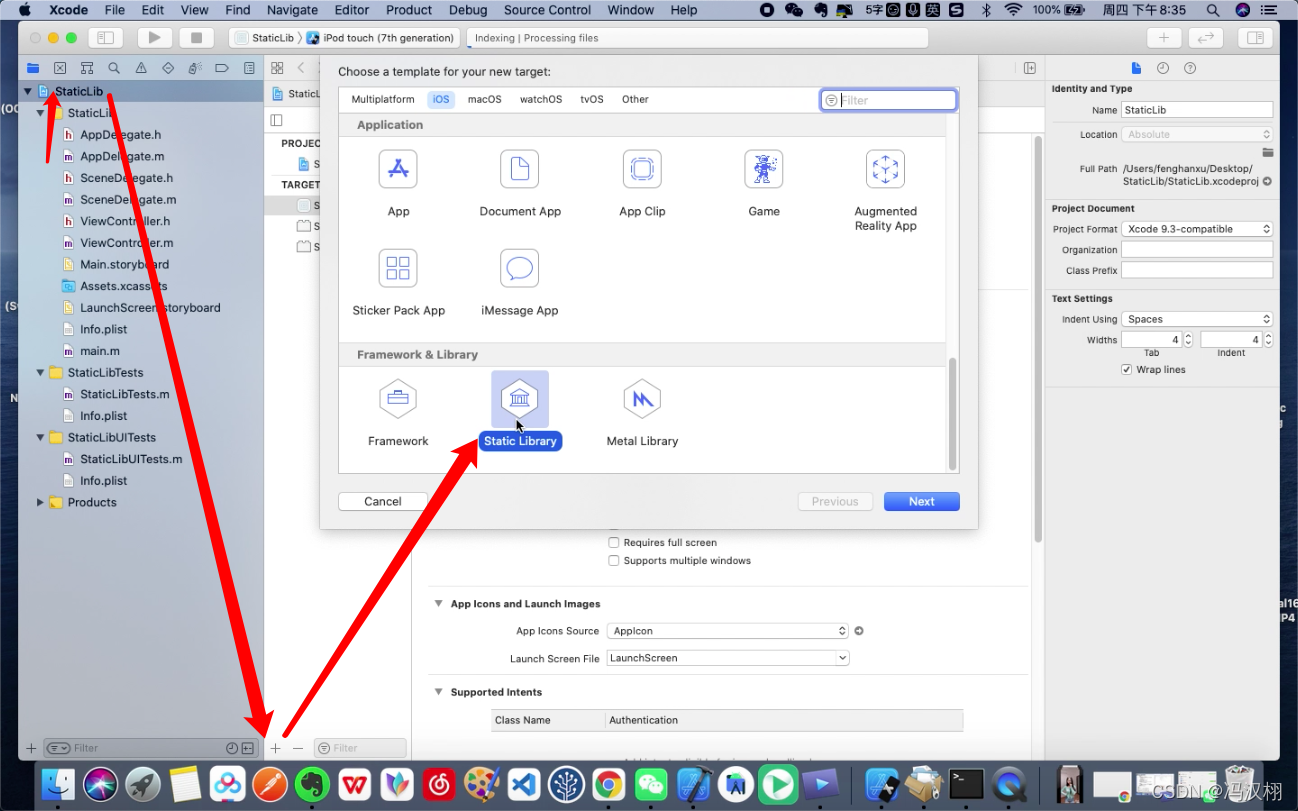Open the Breakpoint navigator
This screenshot has height=811, width=1298.
coord(222,68)
